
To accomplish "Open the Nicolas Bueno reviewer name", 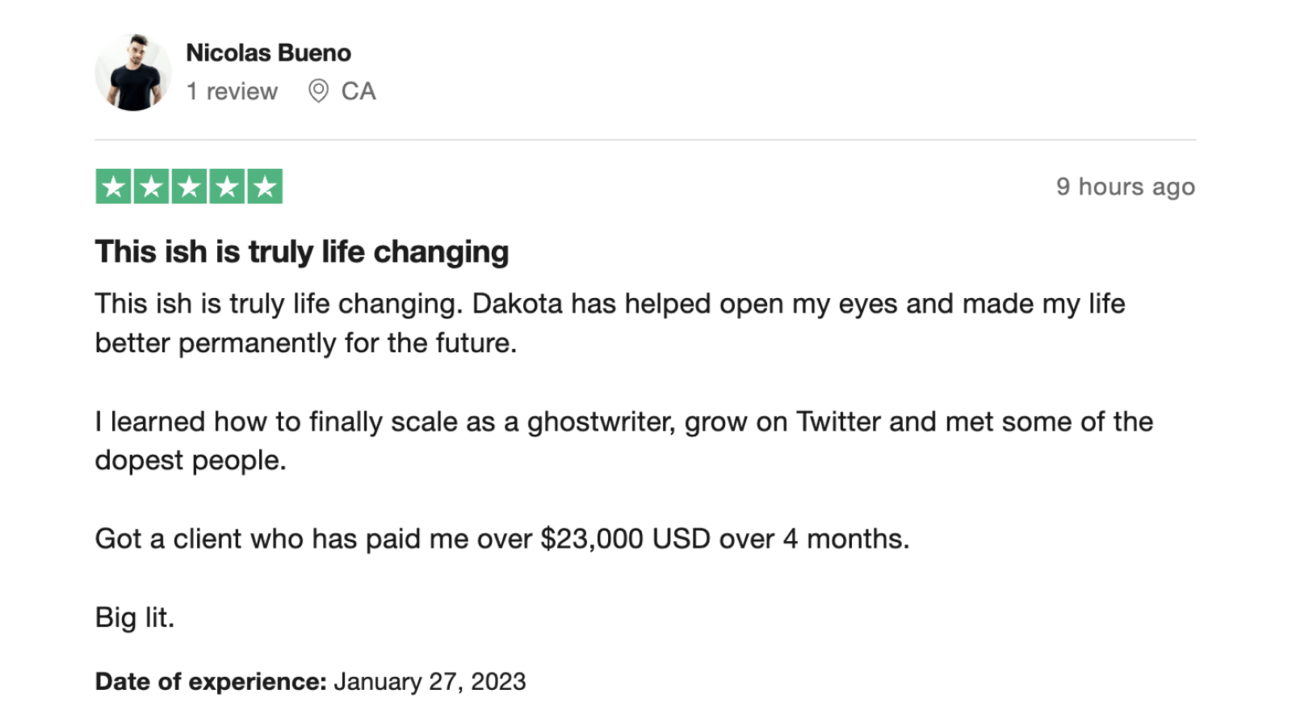I will coord(268,53).
